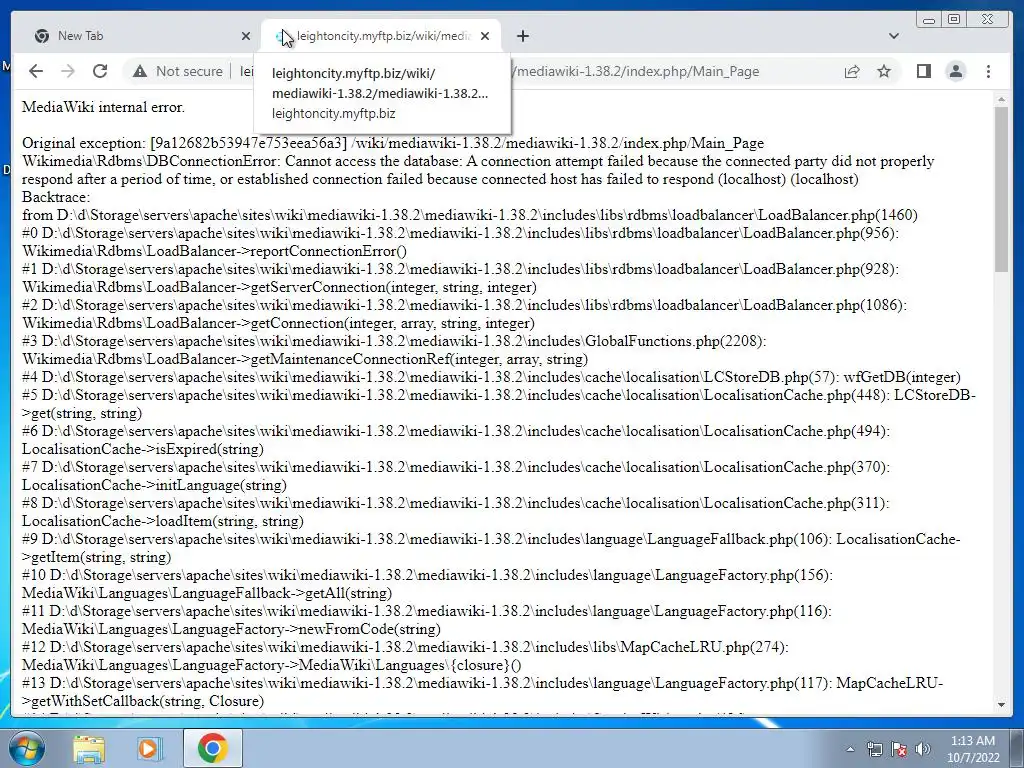Click the '#12' MapCacheLRU.php(274) line
Screen dimensions: 1024x768
pos(405,647)
